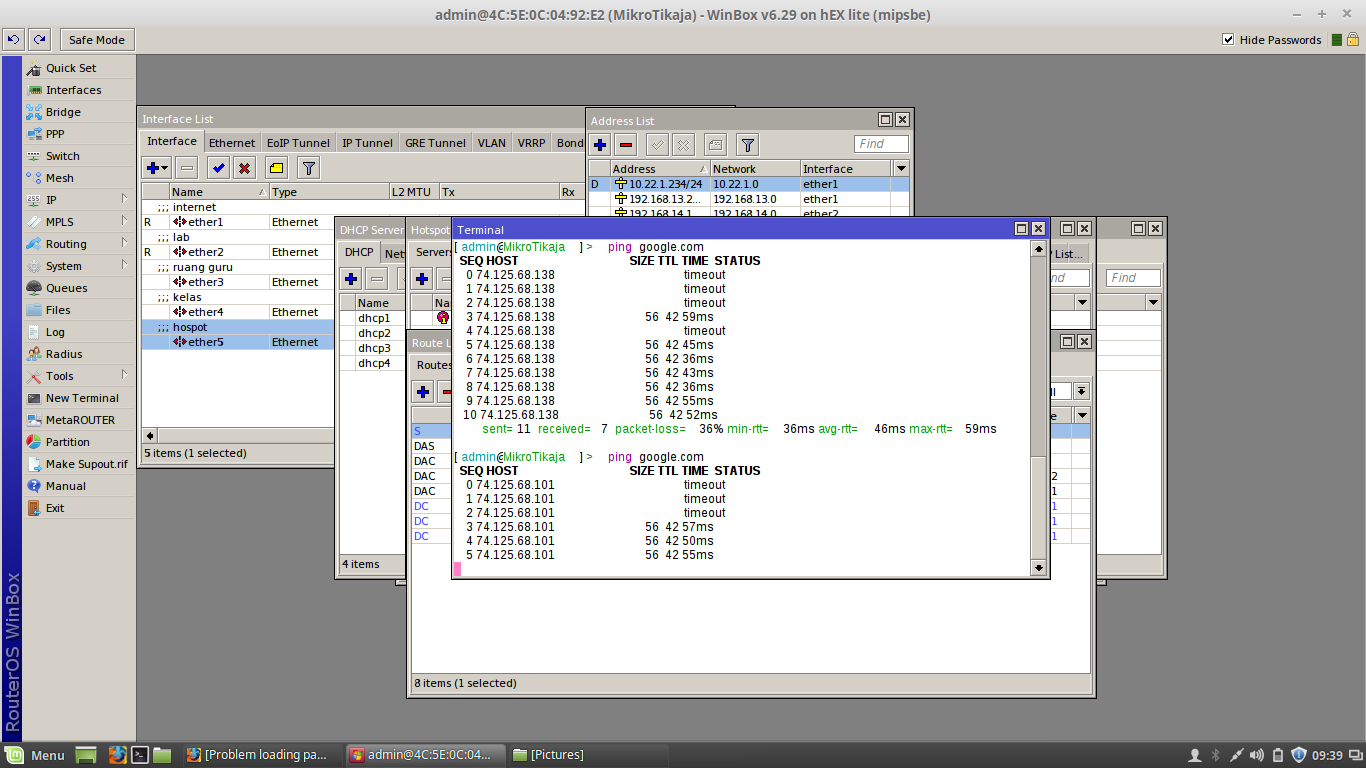The image size is (1366, 768).
Task: Select dhcp3 in the DHCP Server list
Action: 374,348
